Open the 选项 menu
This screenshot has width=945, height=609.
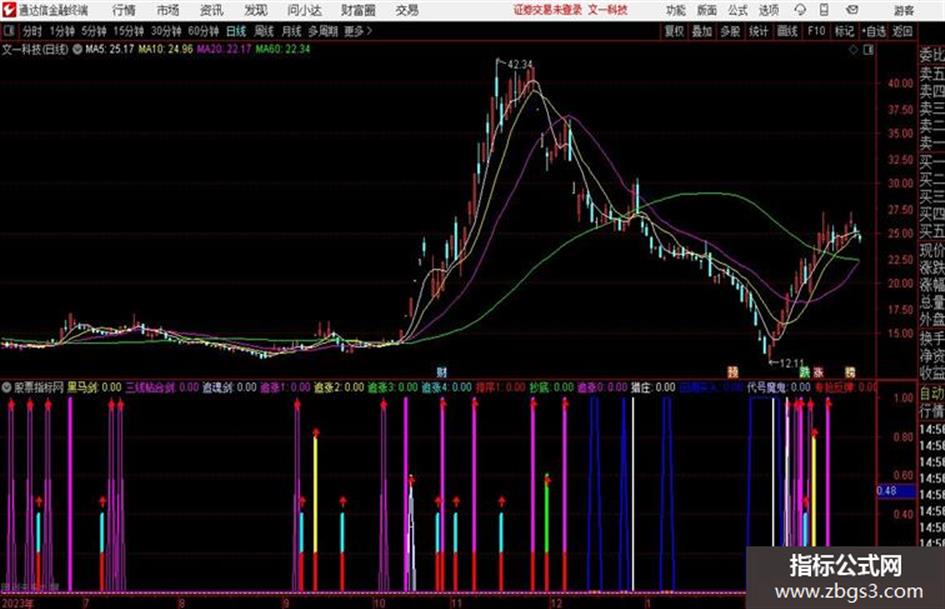pyautogui.click(x=768, y=10)
